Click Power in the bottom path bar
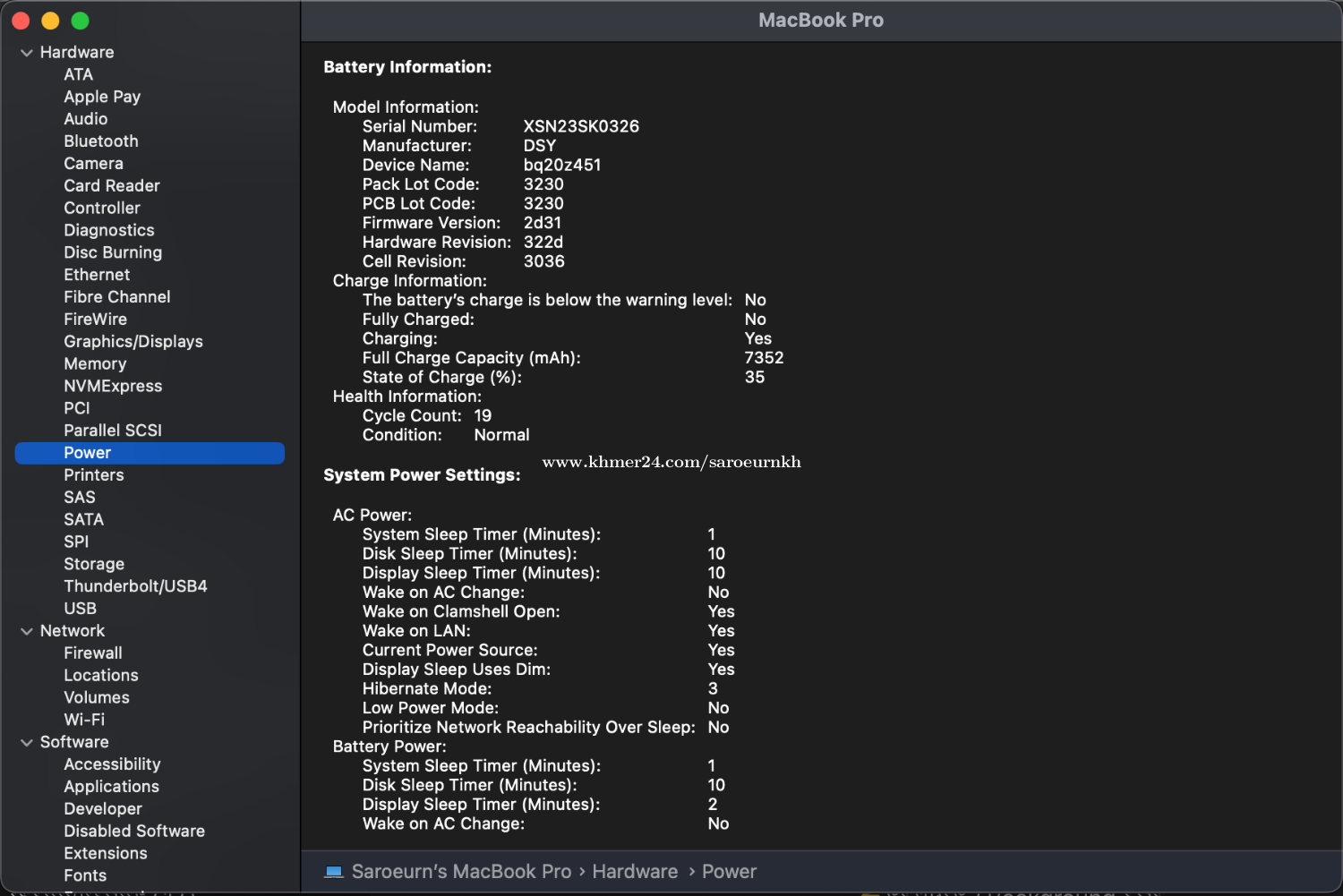 point(729,872)
